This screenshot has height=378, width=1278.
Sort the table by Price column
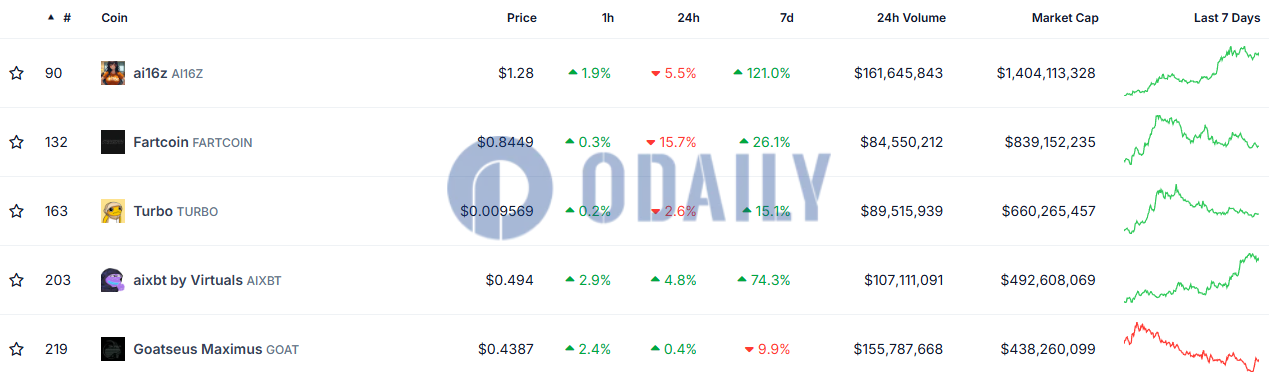[x=521, y=18]
